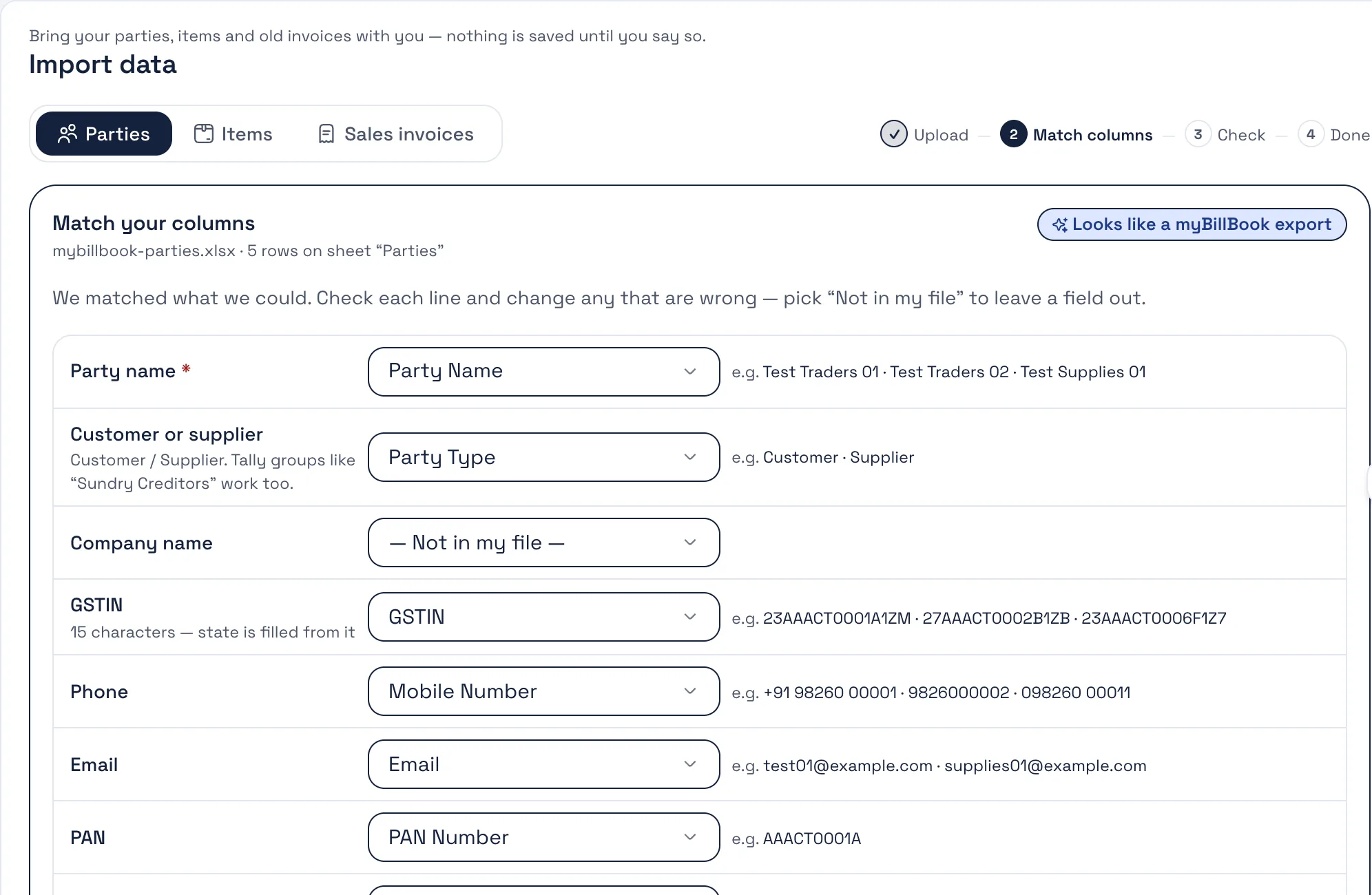Screen dimensions: 1372x895
Task: Click step 4 circle for Done
Action: coord(1311,134)
